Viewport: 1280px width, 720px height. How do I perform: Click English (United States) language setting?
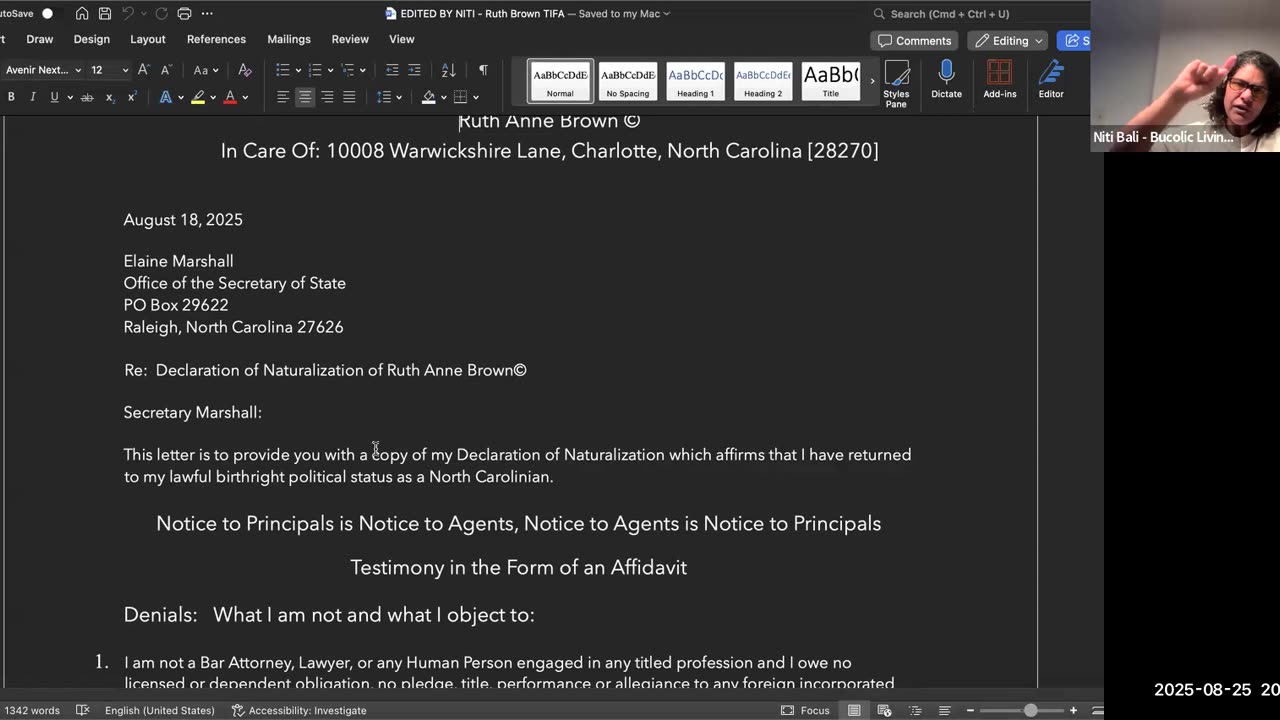coord(159,710)
